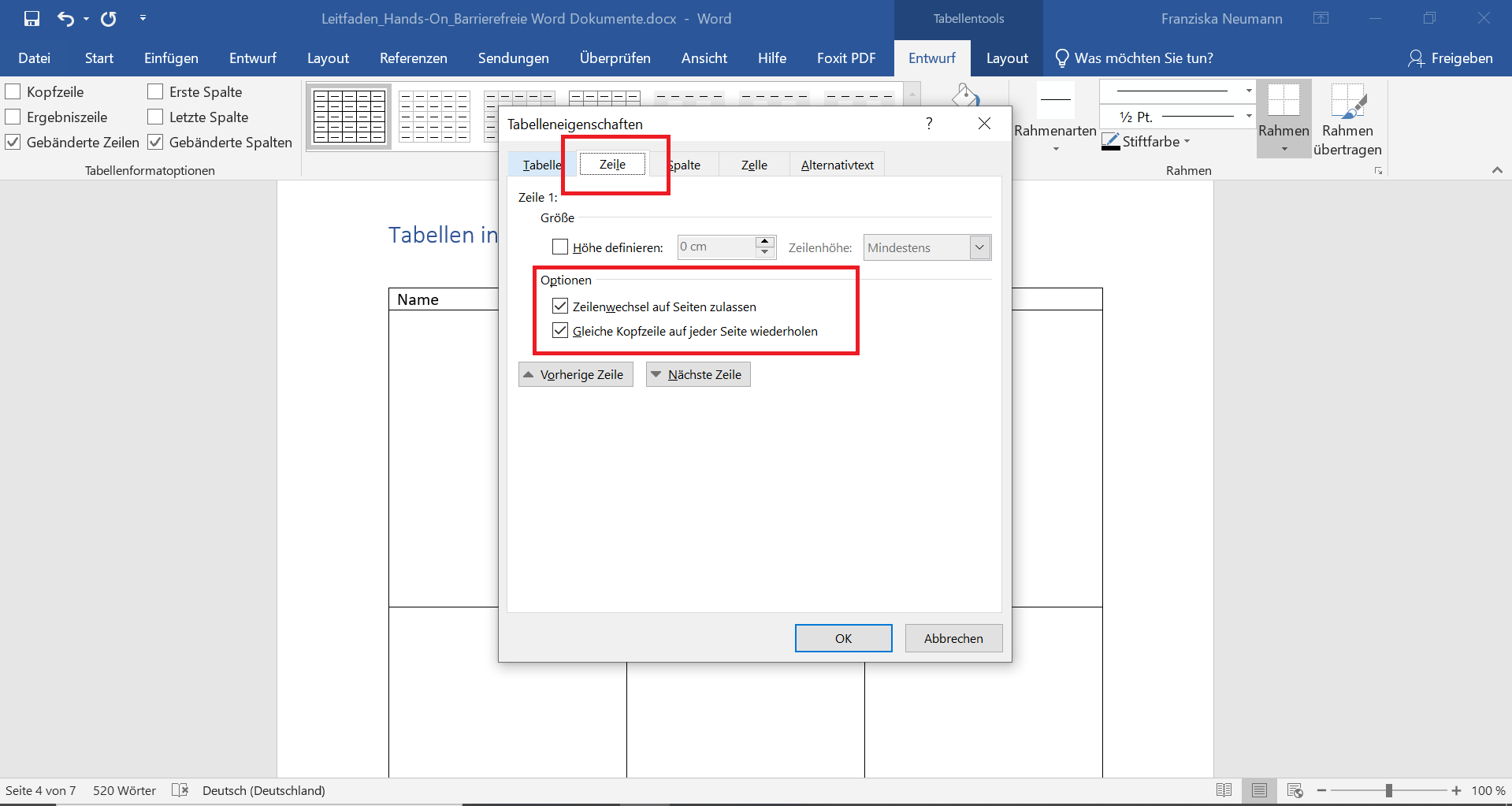The height and width of the screenshot is (806, 1512).
Task: Open the Referenzen ribbon tab
Action: (x=413, y=58)
